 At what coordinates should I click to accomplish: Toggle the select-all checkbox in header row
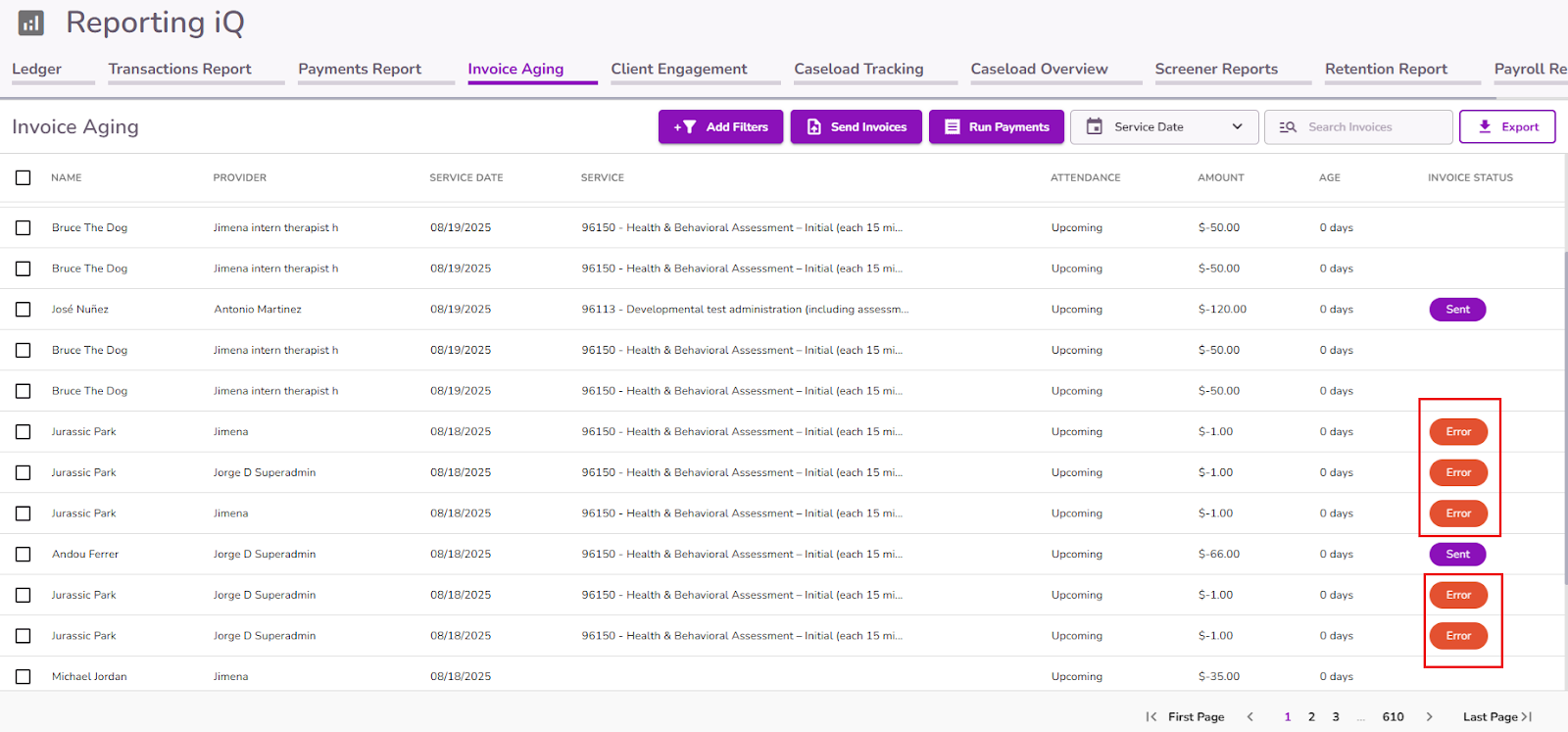coord(24,177)
